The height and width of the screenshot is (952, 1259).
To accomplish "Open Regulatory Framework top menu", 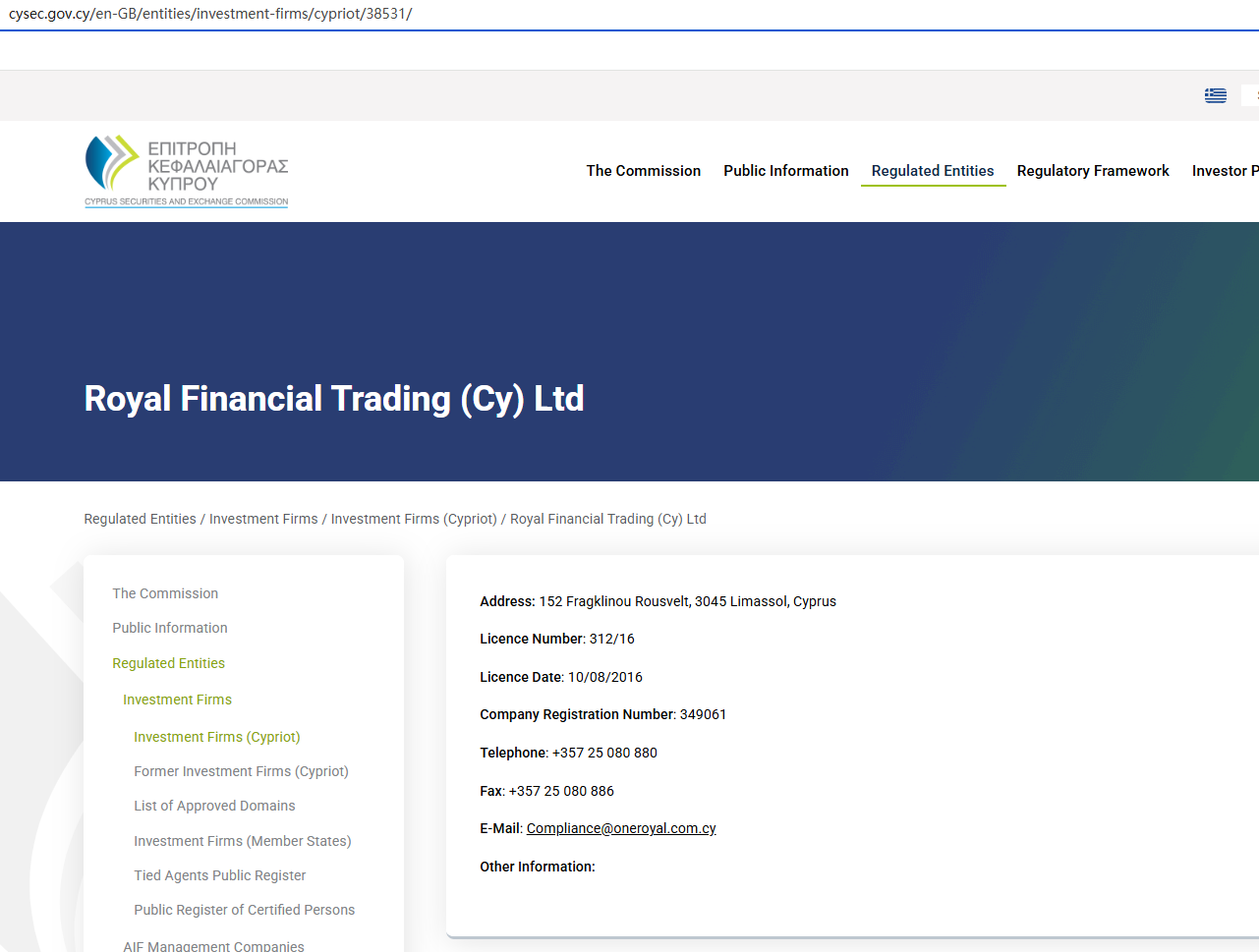I will tap(1093, 171).
